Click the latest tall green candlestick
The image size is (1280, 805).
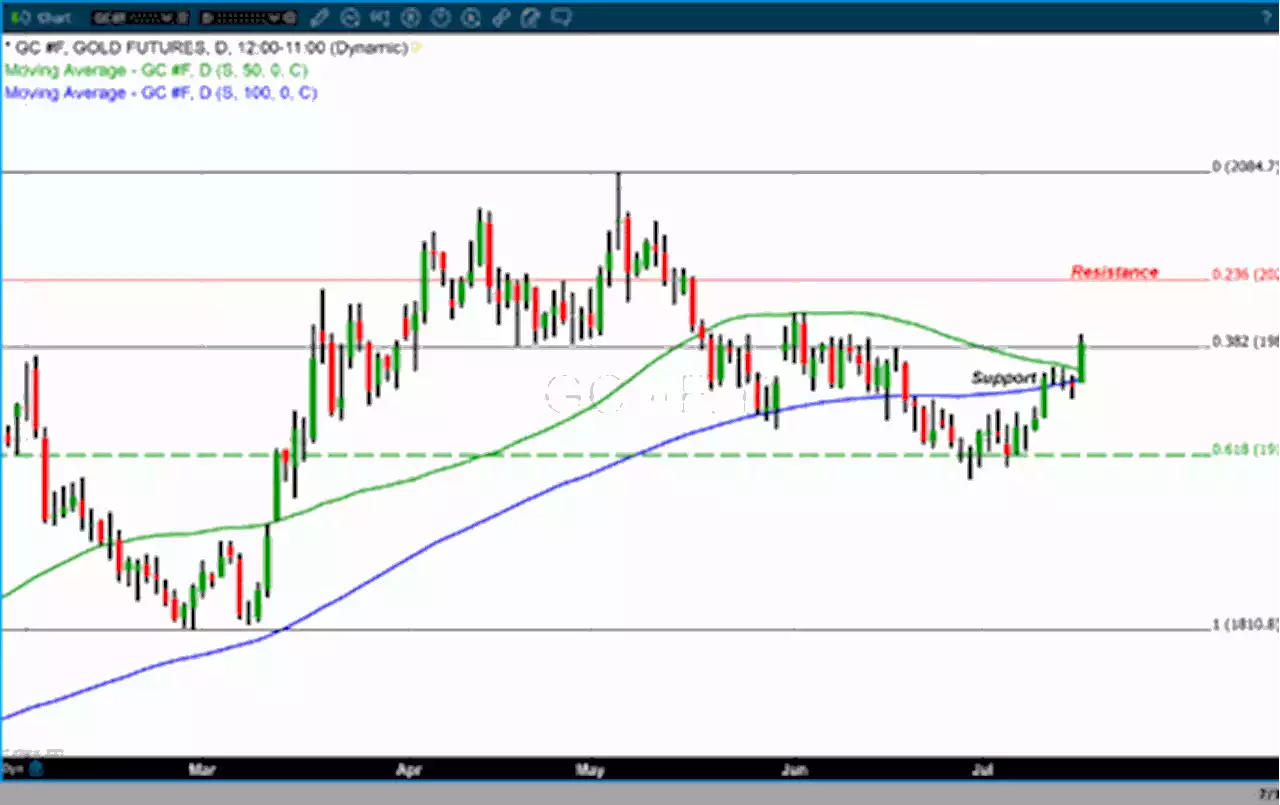(1081, 360)
